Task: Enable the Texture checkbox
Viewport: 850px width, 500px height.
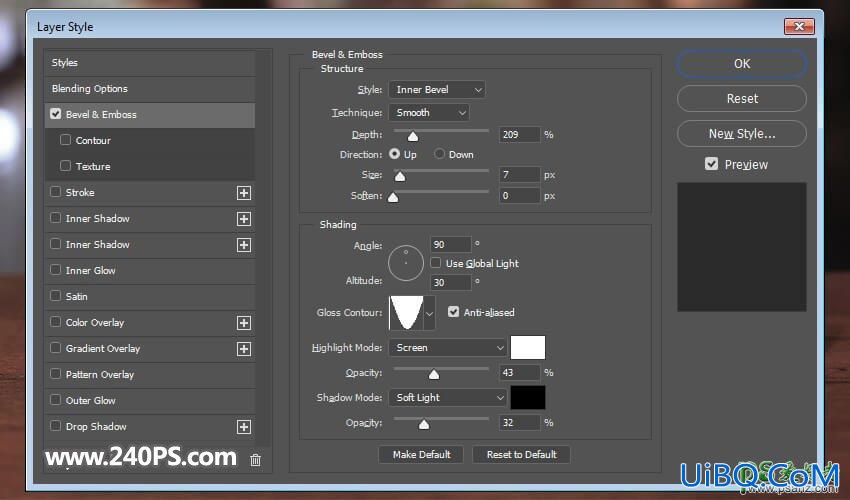Action: pyautogui.click(x=66, y=166)
